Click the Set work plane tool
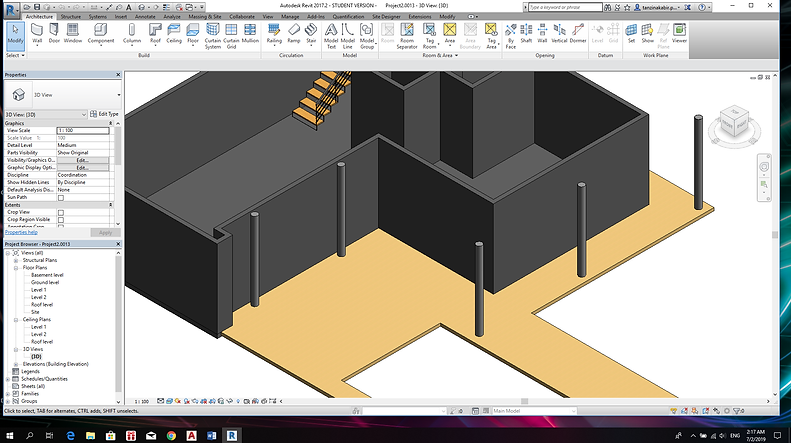Image resolution: width=791 pixels, height=443 pixels. pos(631,34)
